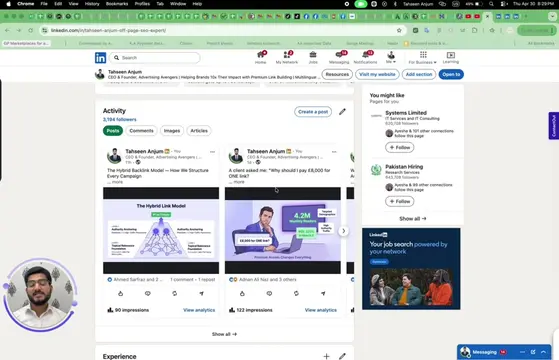Viewport: 559px width, 360px height.
Task: Open the Profiles menu in menu bar
Action: (142, 4)
